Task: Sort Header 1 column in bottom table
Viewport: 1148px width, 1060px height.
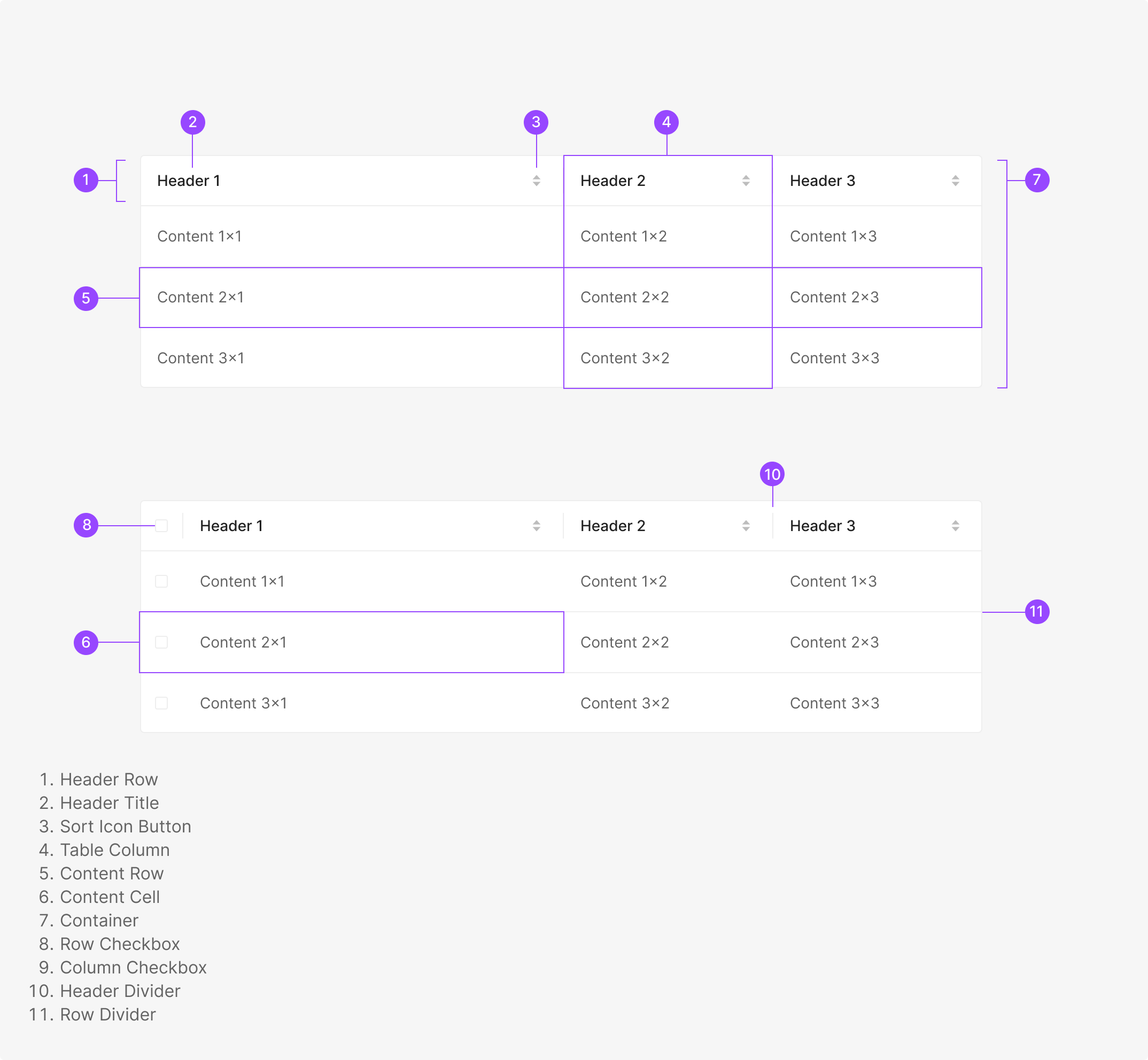Action: click(537, 526)
